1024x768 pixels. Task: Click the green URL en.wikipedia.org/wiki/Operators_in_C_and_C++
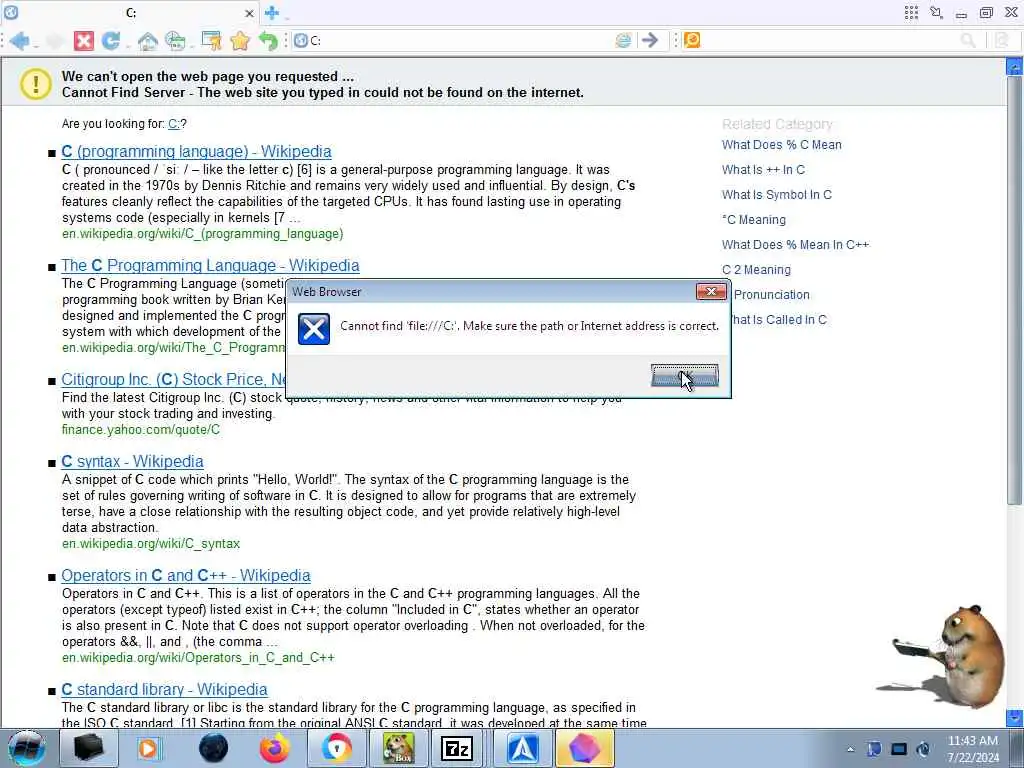[198, 658]
